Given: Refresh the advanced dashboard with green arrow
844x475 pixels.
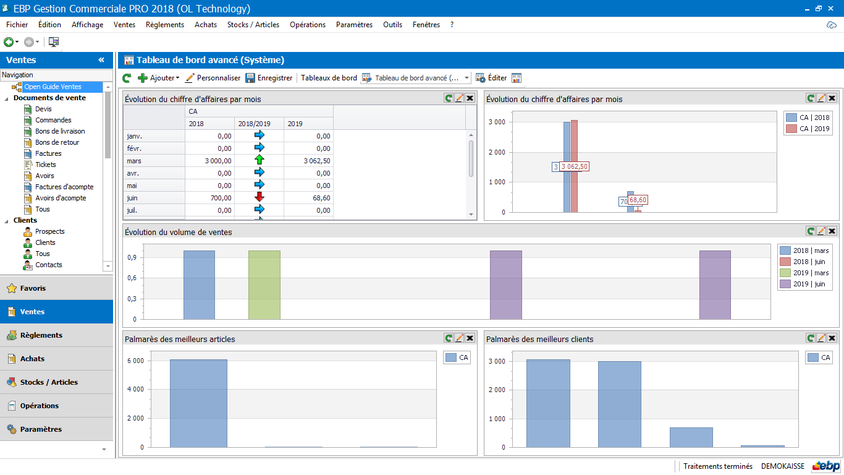Looking at the screenshot, I should (126, 78).
